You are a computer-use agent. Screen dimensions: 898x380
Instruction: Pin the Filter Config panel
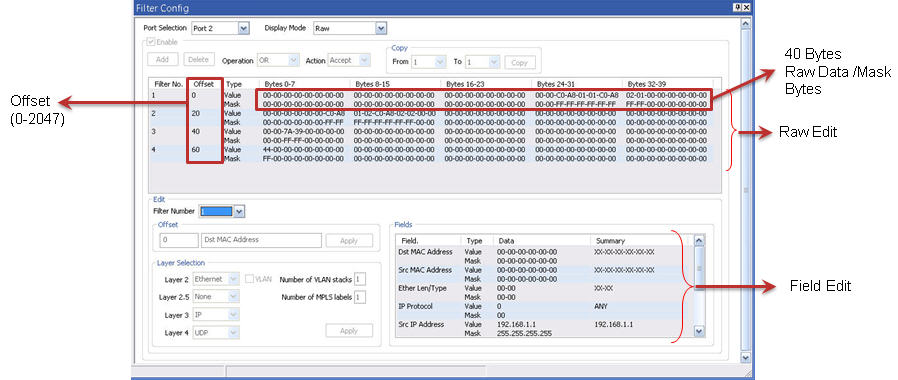click(x=737, y=7)
